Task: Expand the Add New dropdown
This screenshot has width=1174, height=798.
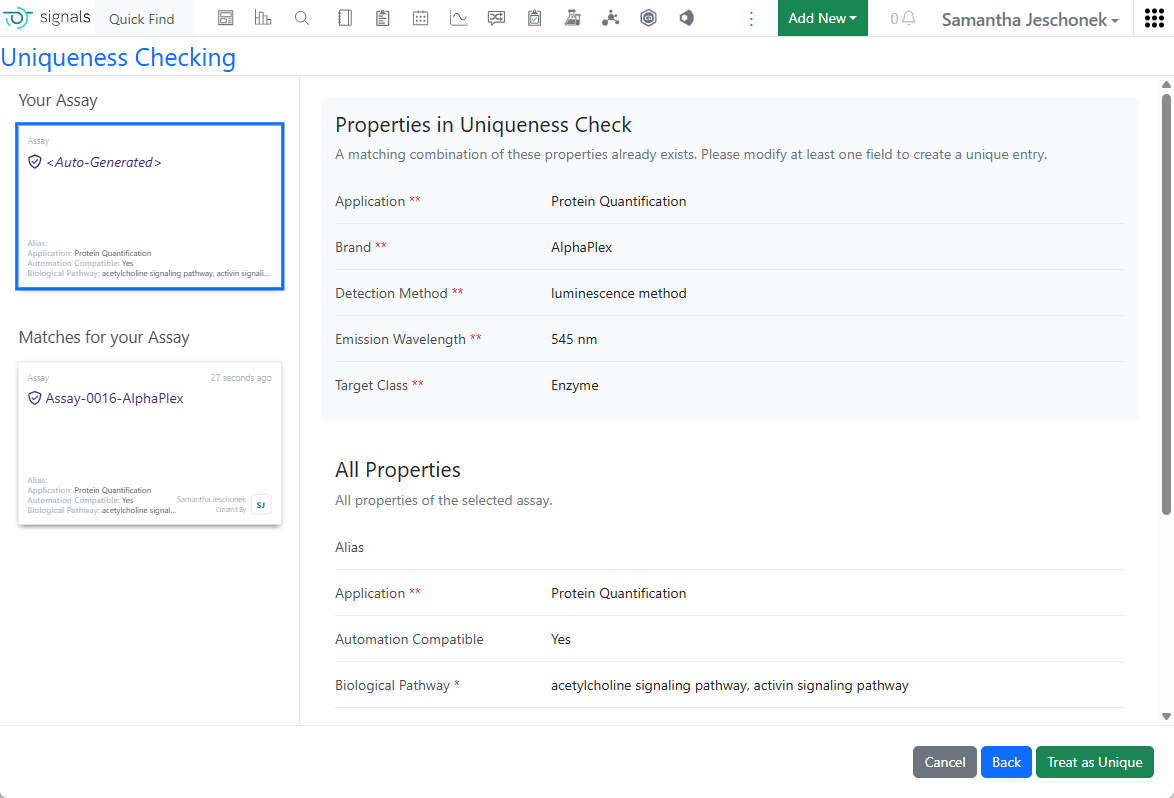Action: (x=822, y=18)
